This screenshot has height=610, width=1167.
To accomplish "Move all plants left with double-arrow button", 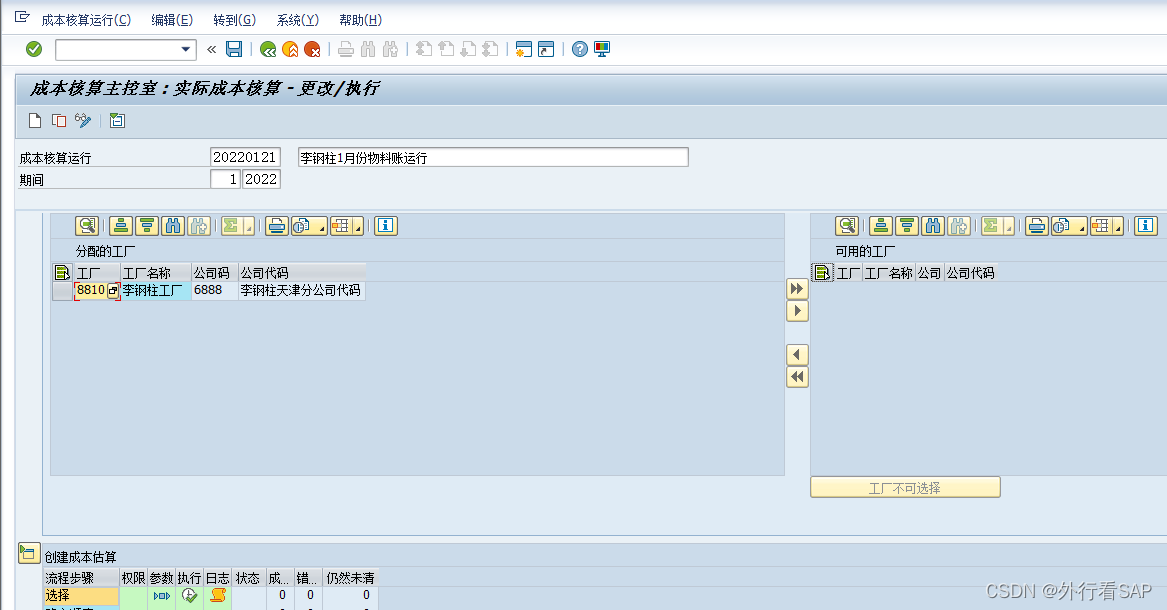I will [797, 377].
